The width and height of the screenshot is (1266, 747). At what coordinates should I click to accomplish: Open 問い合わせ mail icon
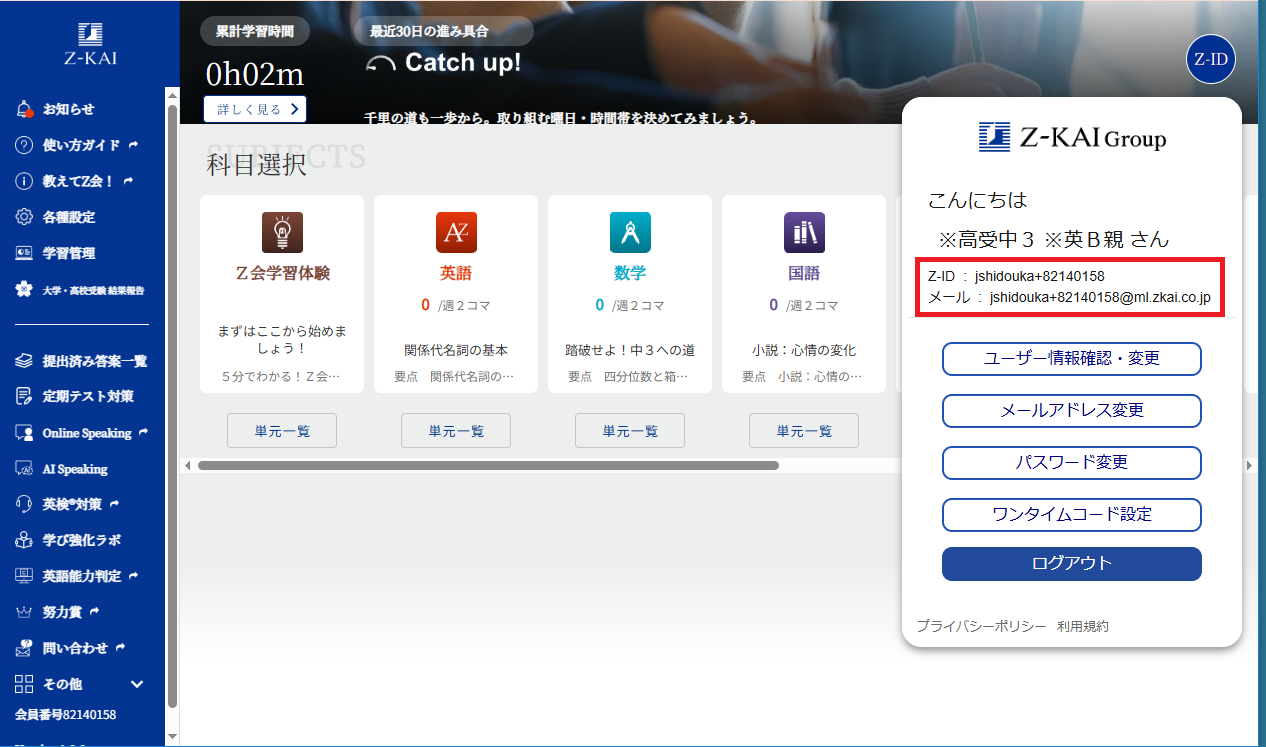[x=25, y=648]
